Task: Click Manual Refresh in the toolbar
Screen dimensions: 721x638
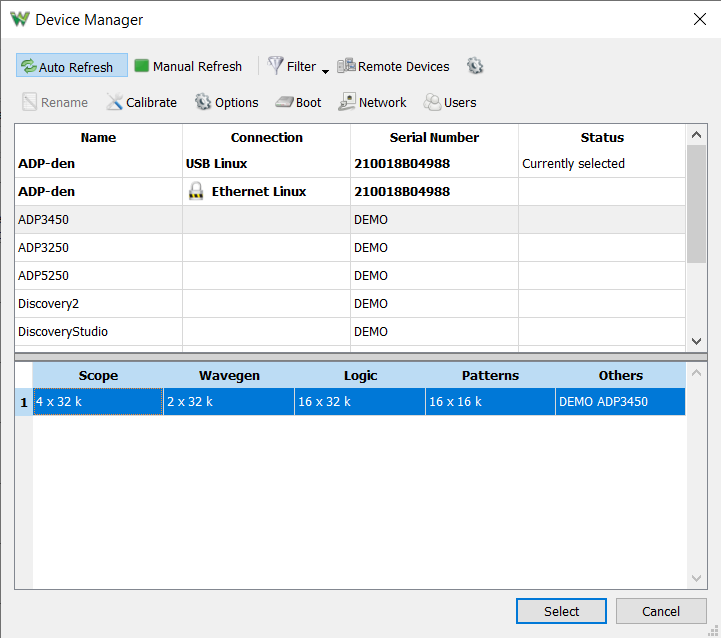Action: (188, 66)
